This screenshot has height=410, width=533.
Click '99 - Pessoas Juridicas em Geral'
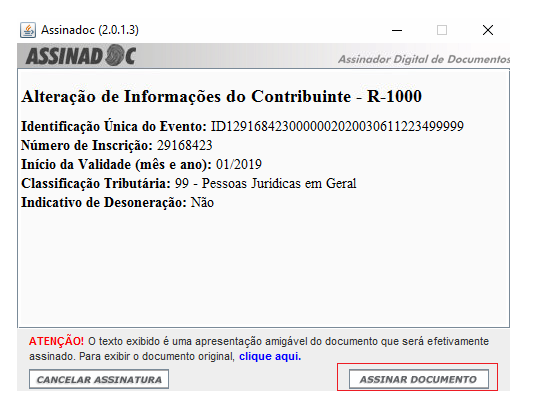265,183
